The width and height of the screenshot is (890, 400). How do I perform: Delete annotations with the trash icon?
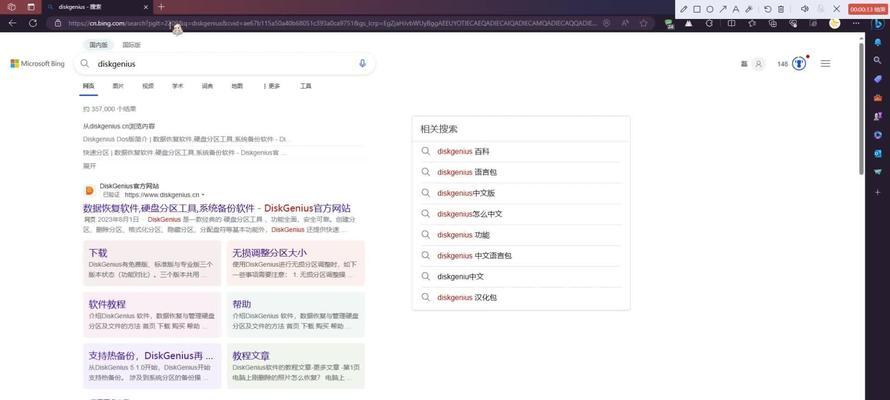[x=781, y=9]
